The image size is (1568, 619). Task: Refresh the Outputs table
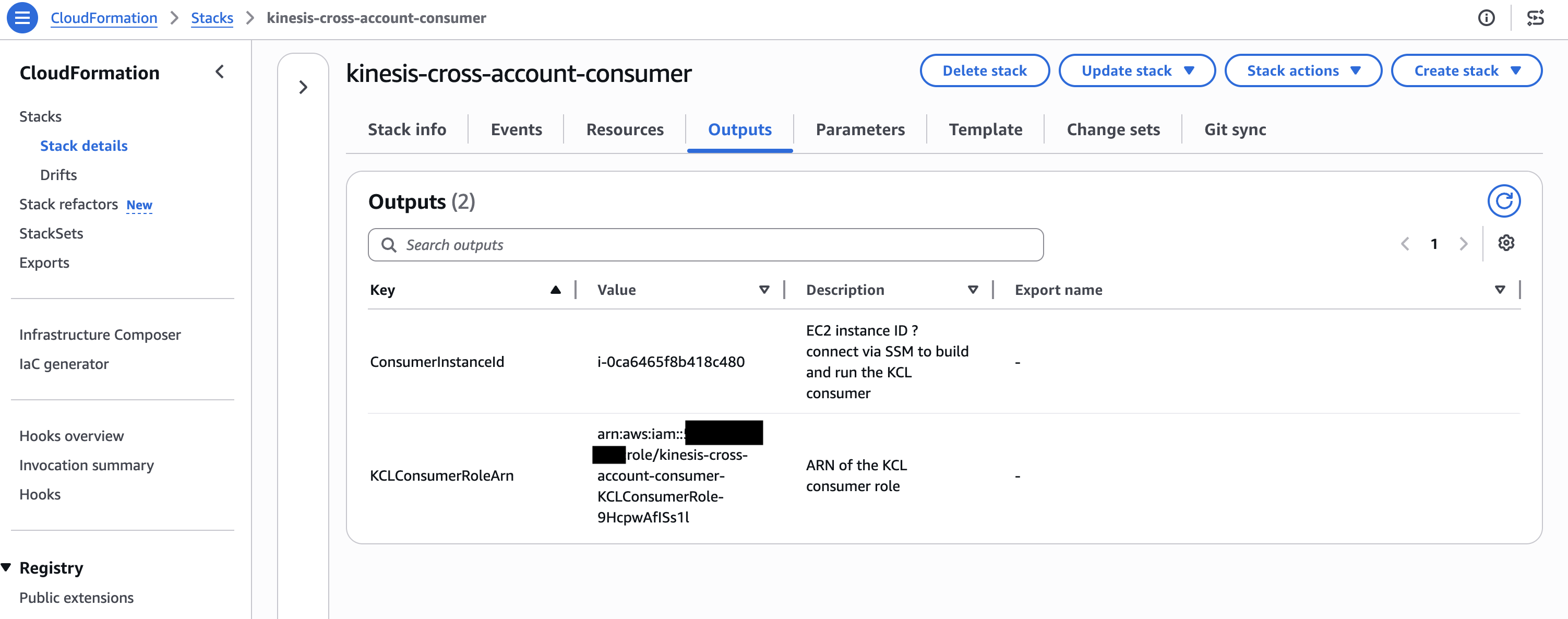1503,201
